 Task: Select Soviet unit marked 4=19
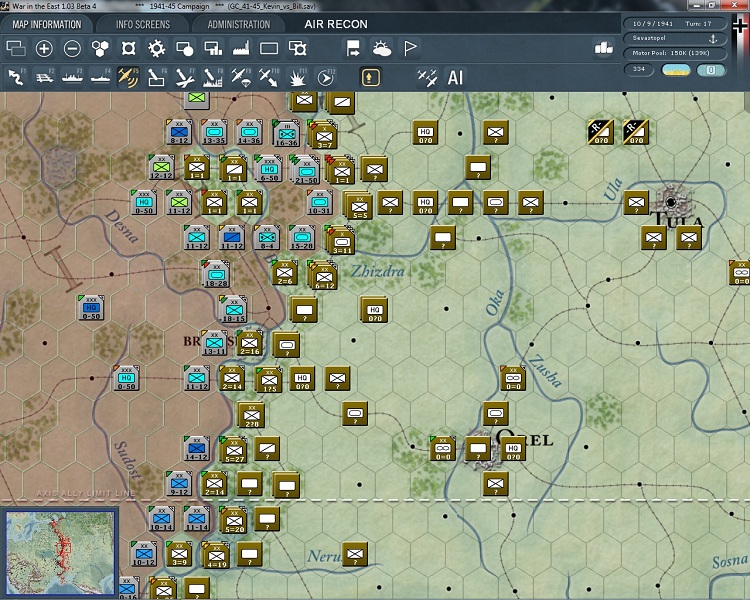pyautogui.click(x=216, y=556)
